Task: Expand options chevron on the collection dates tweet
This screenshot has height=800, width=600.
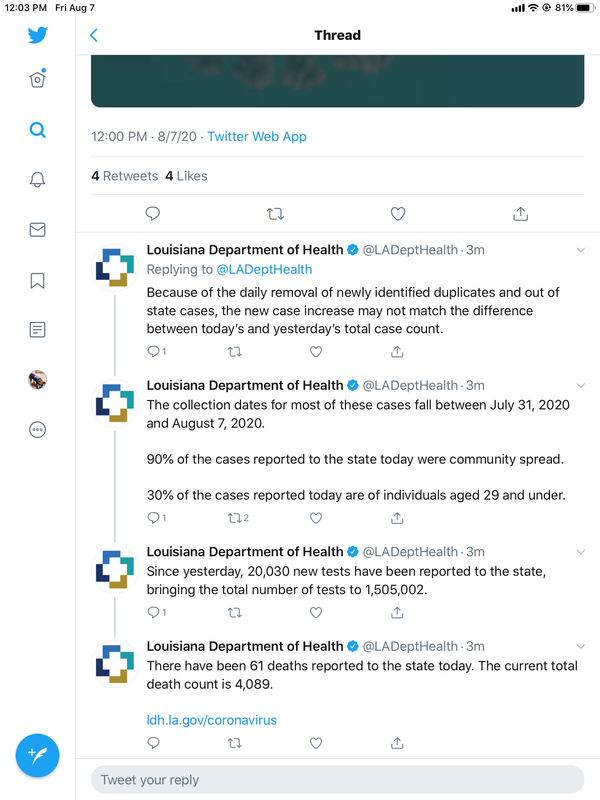Action: pos(581,386)
